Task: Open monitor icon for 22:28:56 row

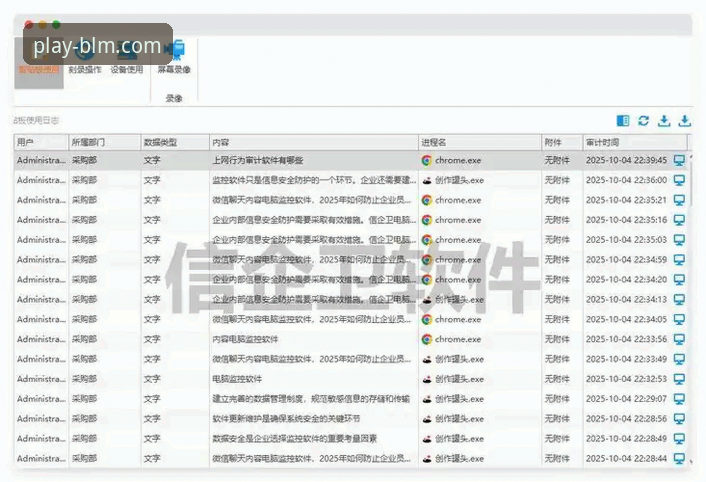Action: [x=679, y=419]
